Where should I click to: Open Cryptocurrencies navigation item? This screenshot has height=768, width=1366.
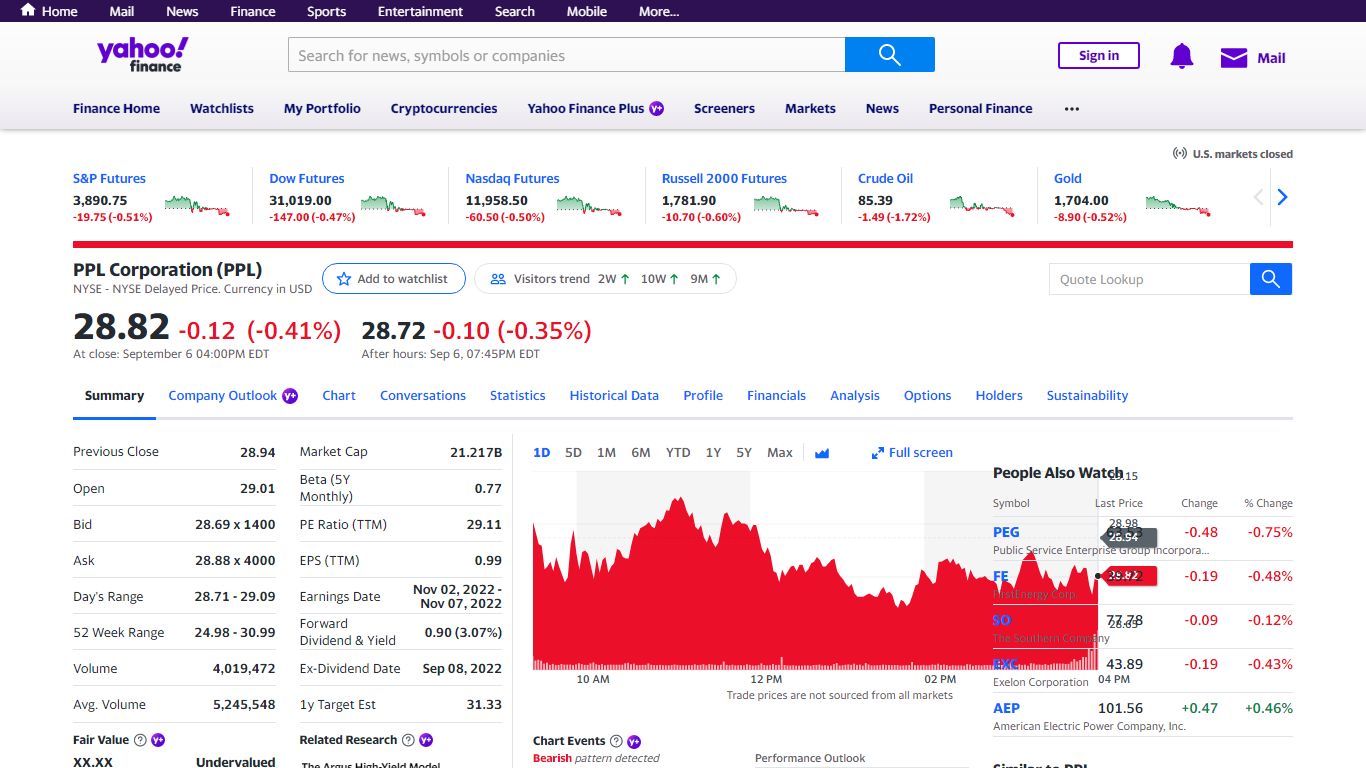pos(444,108)
